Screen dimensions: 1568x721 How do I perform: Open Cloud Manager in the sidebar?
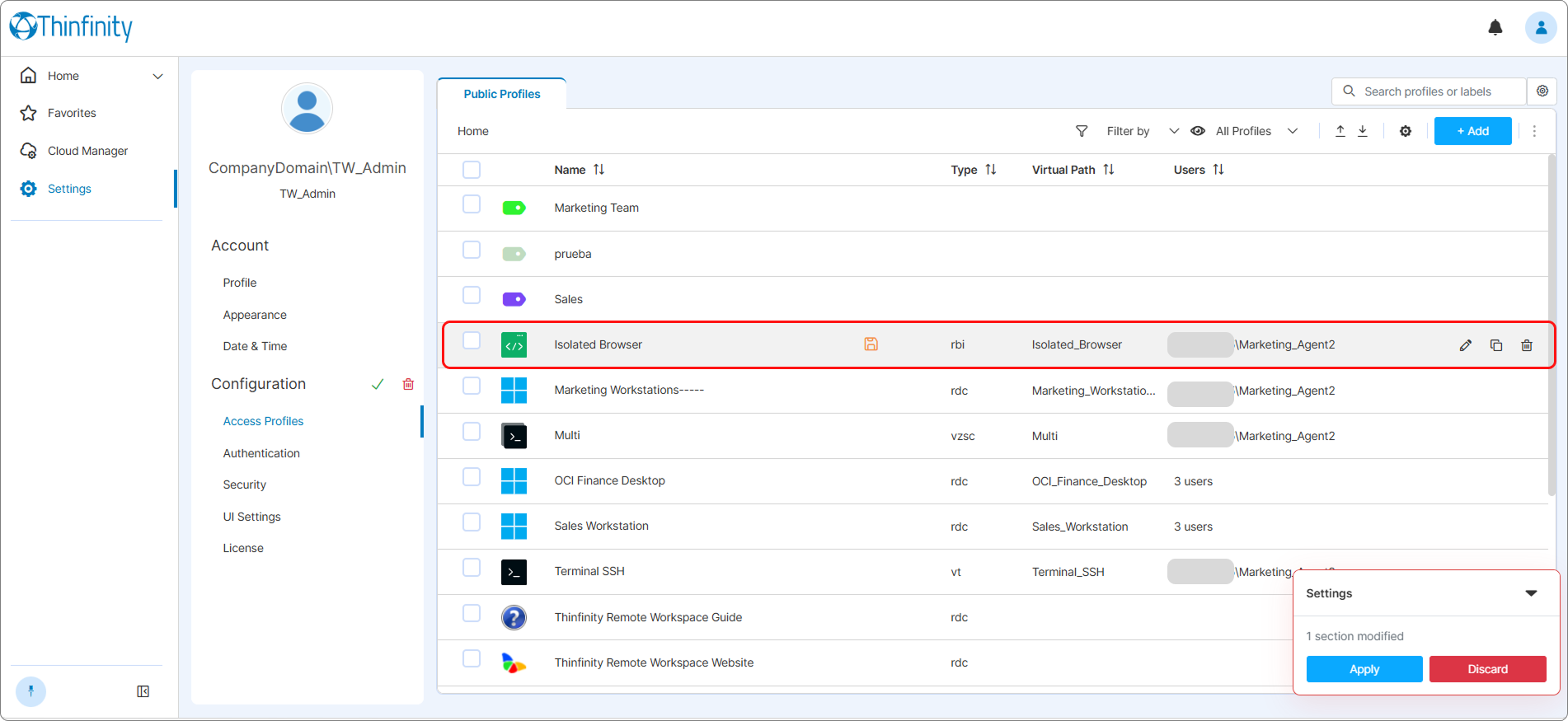point(87,151)
